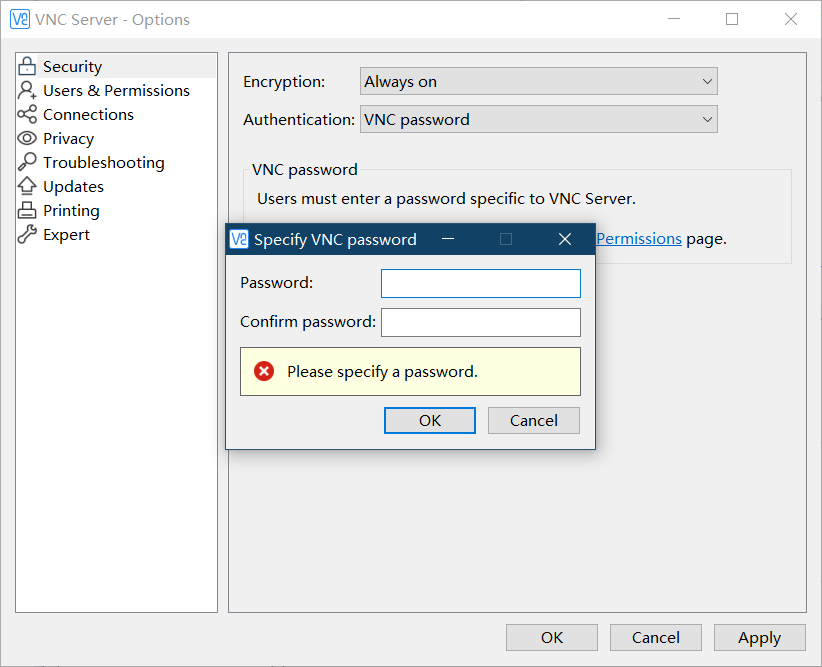The width and height of the screenshot is (822, 667).
Task: Select the Security padlock icon in sidebar
Action: coord(29,66)
